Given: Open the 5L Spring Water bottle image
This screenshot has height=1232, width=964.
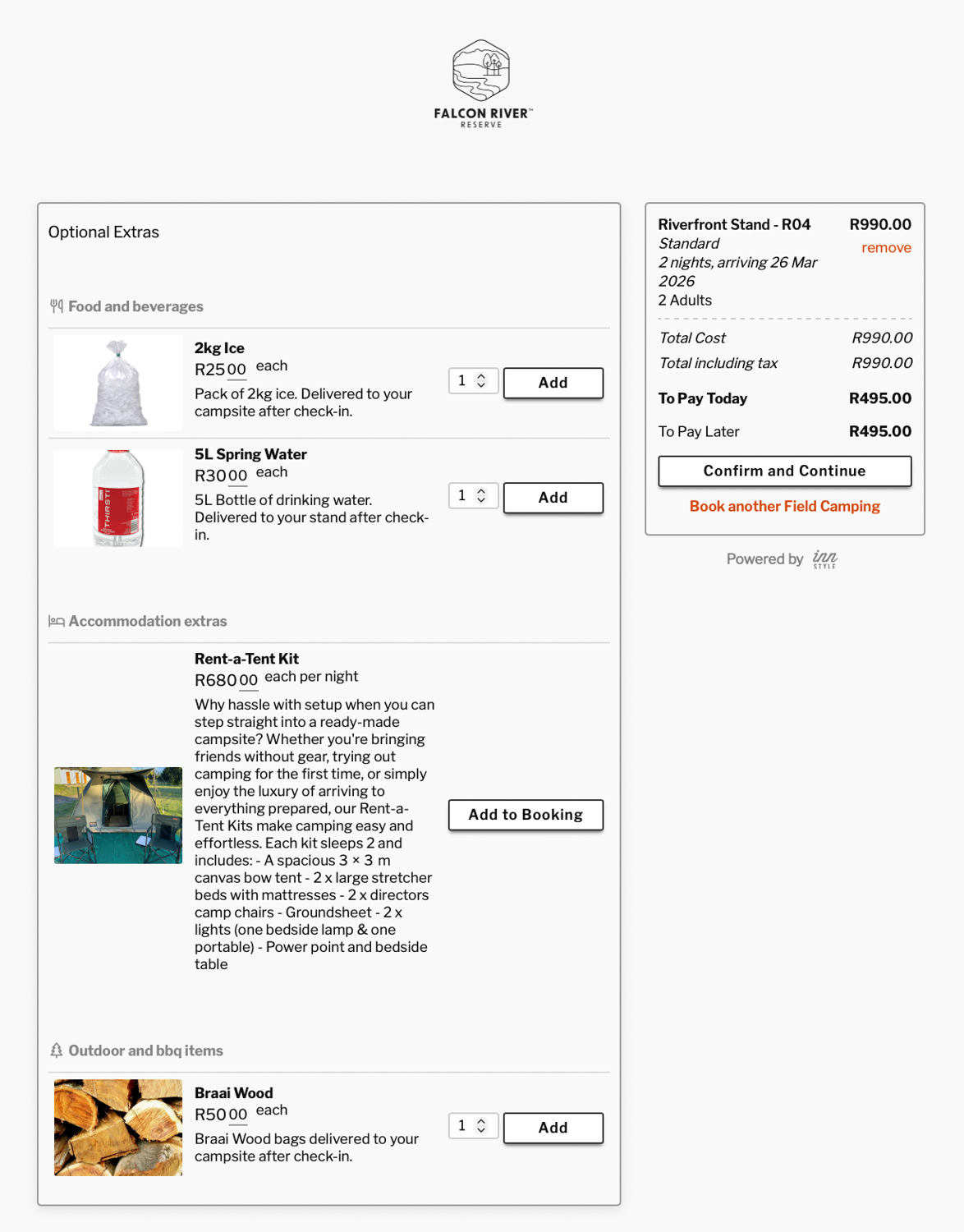Looking at the screenshot, I should [x=118, y=498].
